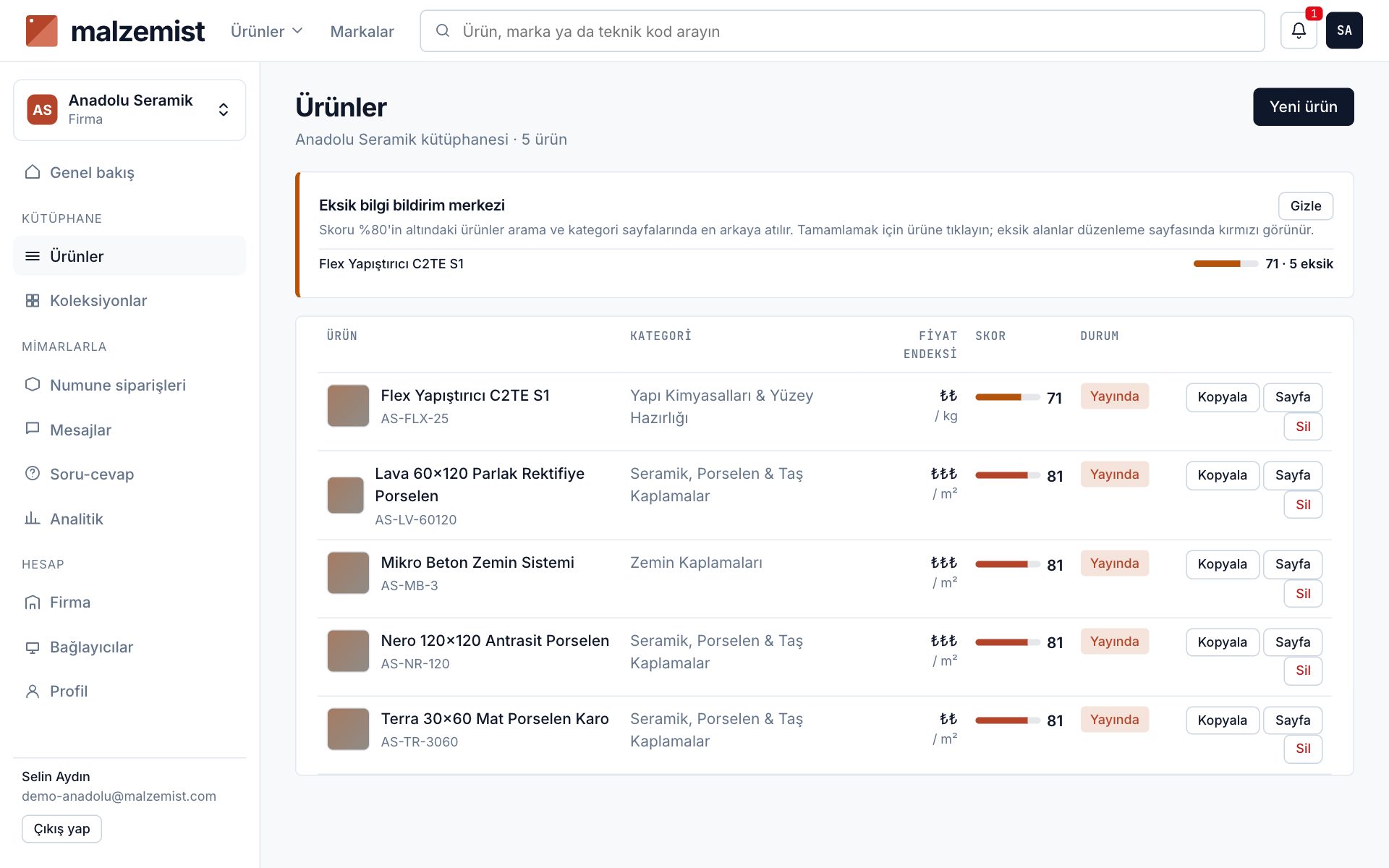Click Çıkış yap to log out
Screen dimensions: 1389x868
pyautogui.click(x=61, y=829)
